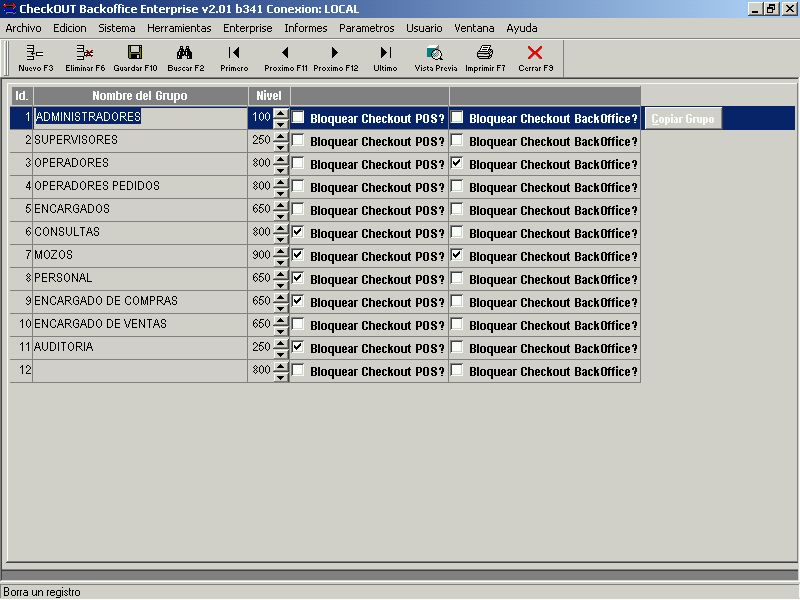
Task: Select the SUPERVISORES group name cell
Action: coord(140,140)
